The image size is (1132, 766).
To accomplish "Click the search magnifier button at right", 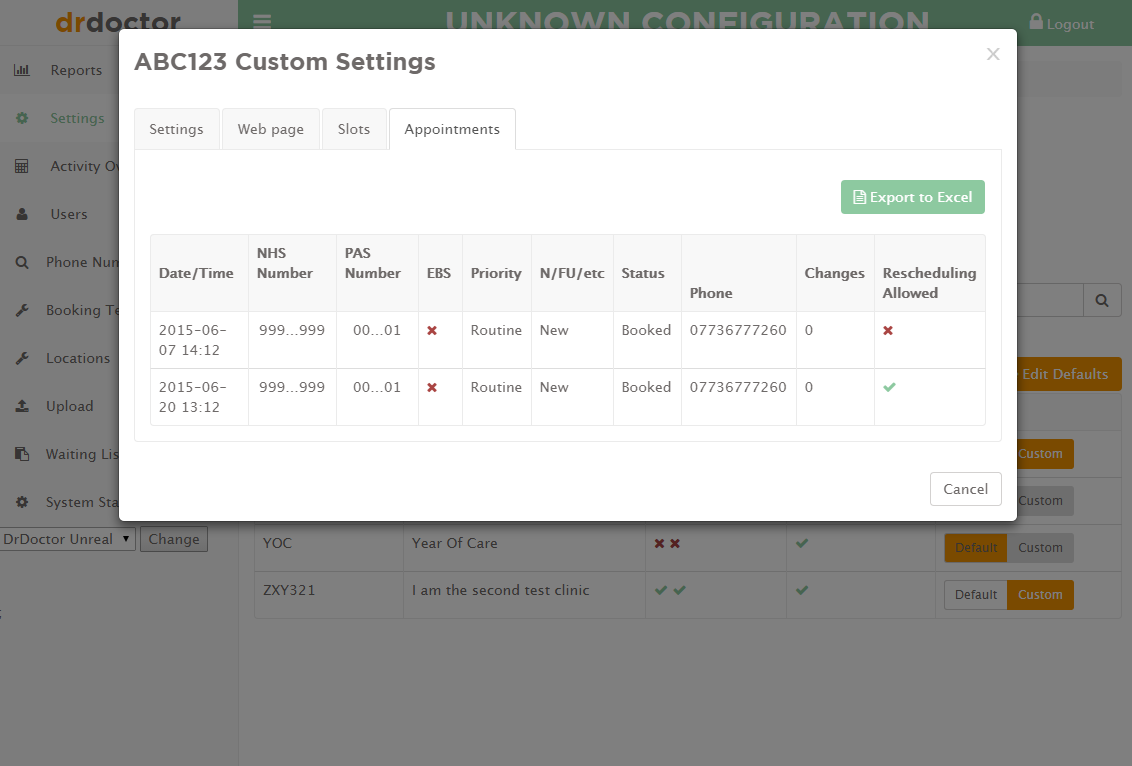I will [x=1102, y=299].
